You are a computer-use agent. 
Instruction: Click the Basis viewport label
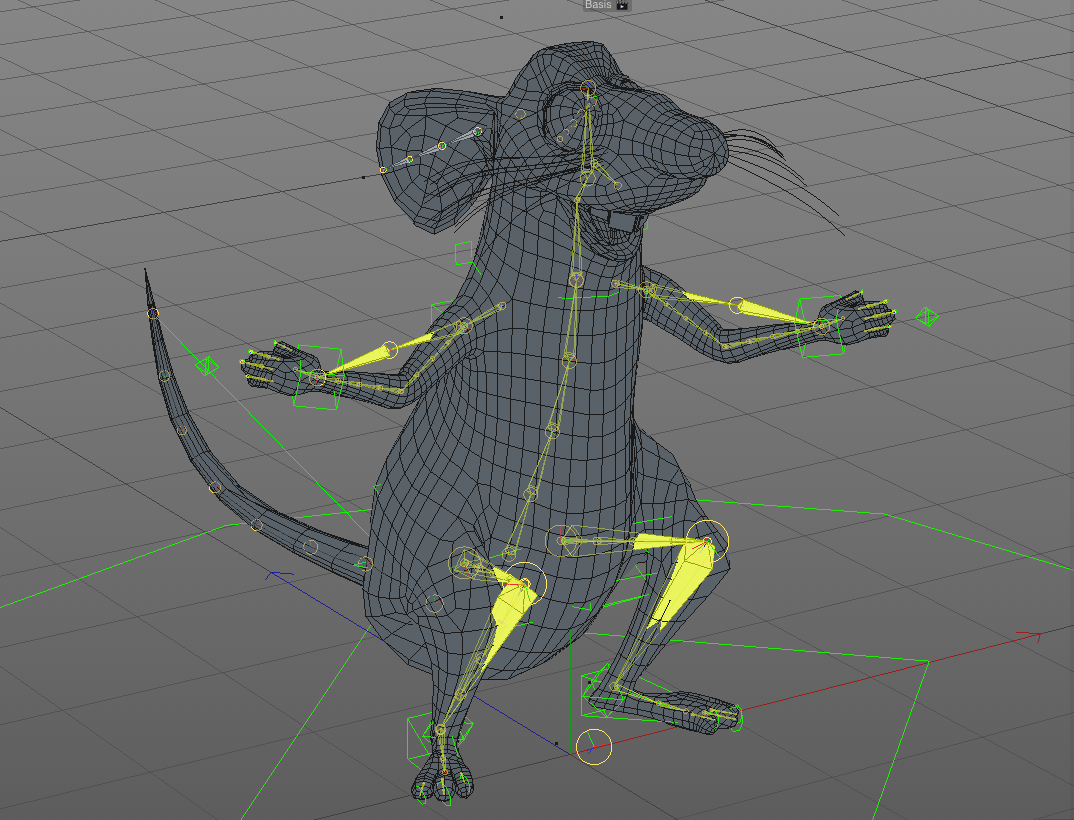[597, 5]
